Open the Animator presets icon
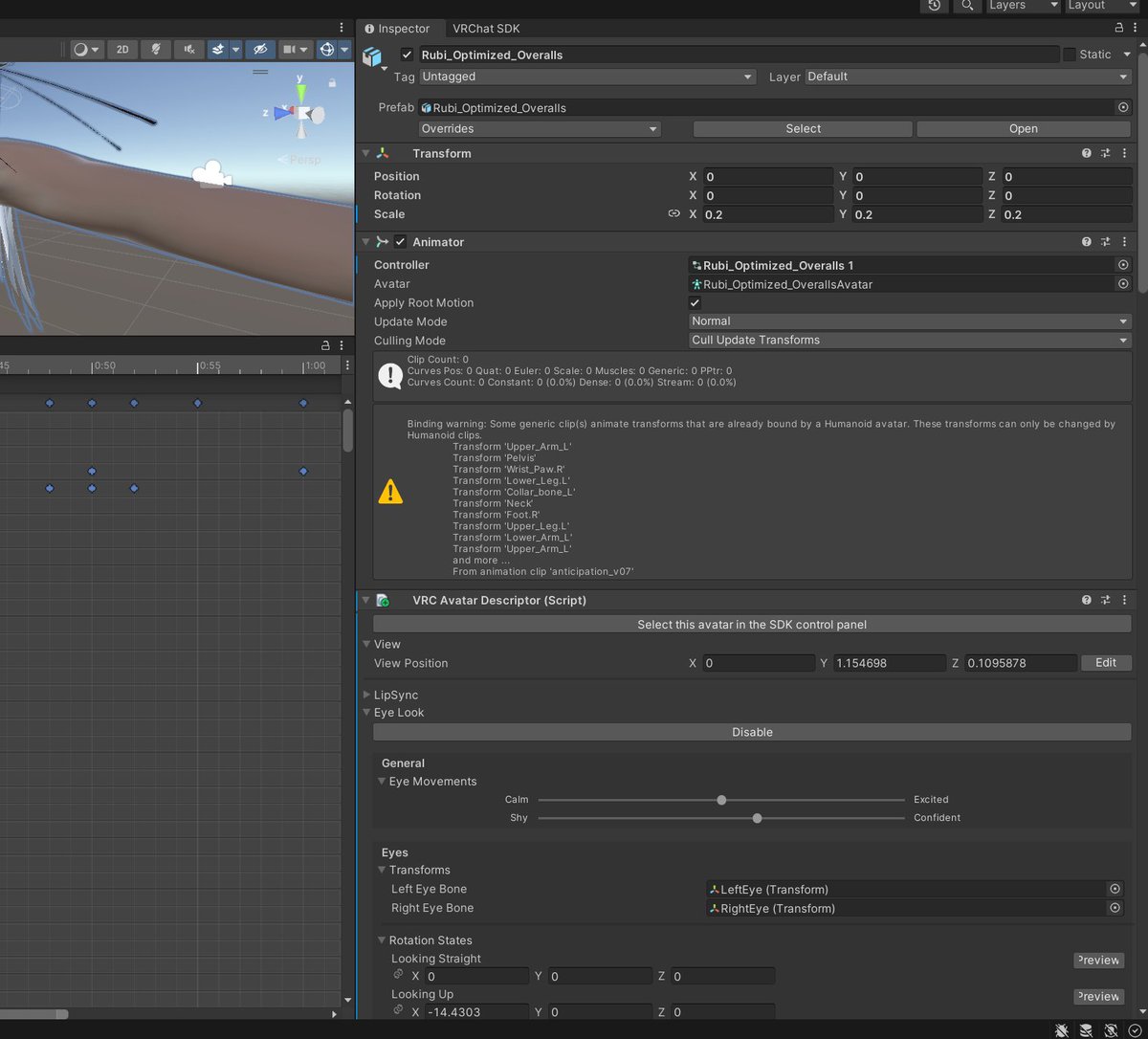The image size is (1148, 1039). click(1105, 242)
